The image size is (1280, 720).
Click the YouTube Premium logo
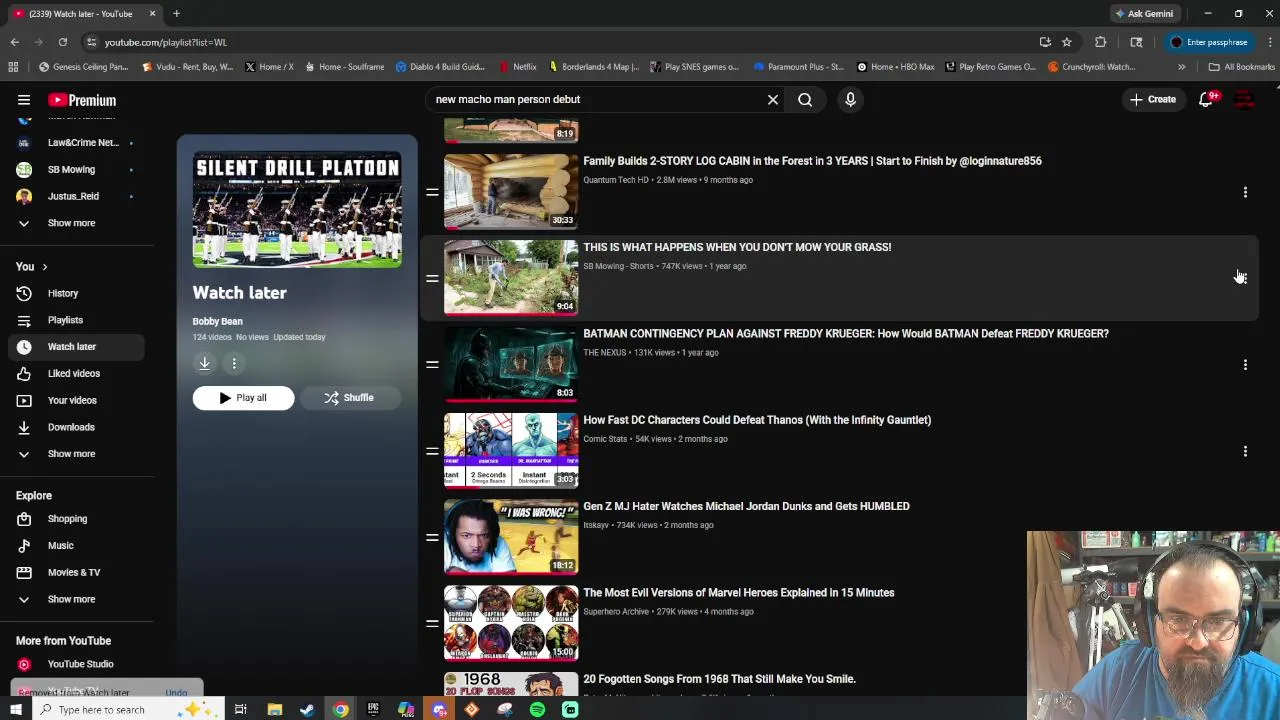pyautogui.click(x=82, y=100)
